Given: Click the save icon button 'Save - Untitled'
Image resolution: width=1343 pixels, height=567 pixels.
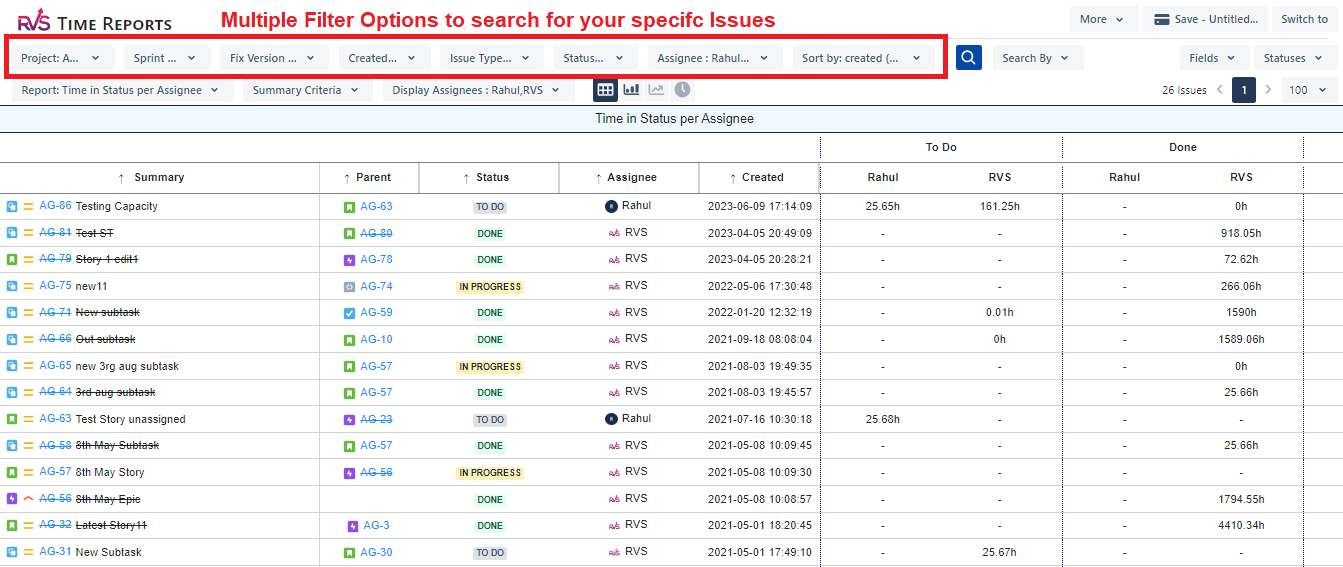Looking at the screenshot, I should coord(1206,19).
